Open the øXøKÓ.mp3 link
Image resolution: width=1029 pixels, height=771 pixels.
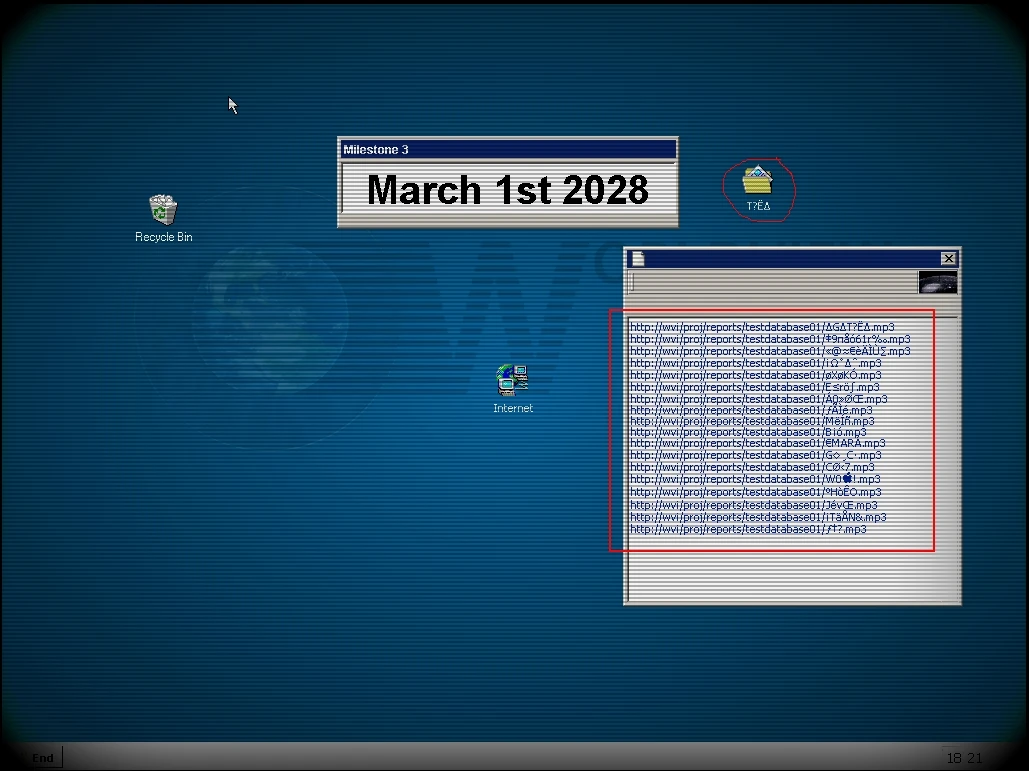point(756,375)
